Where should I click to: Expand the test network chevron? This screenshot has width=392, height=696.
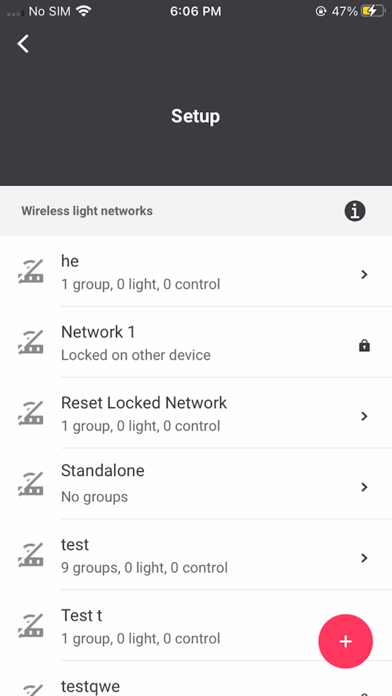coord(364,558)
